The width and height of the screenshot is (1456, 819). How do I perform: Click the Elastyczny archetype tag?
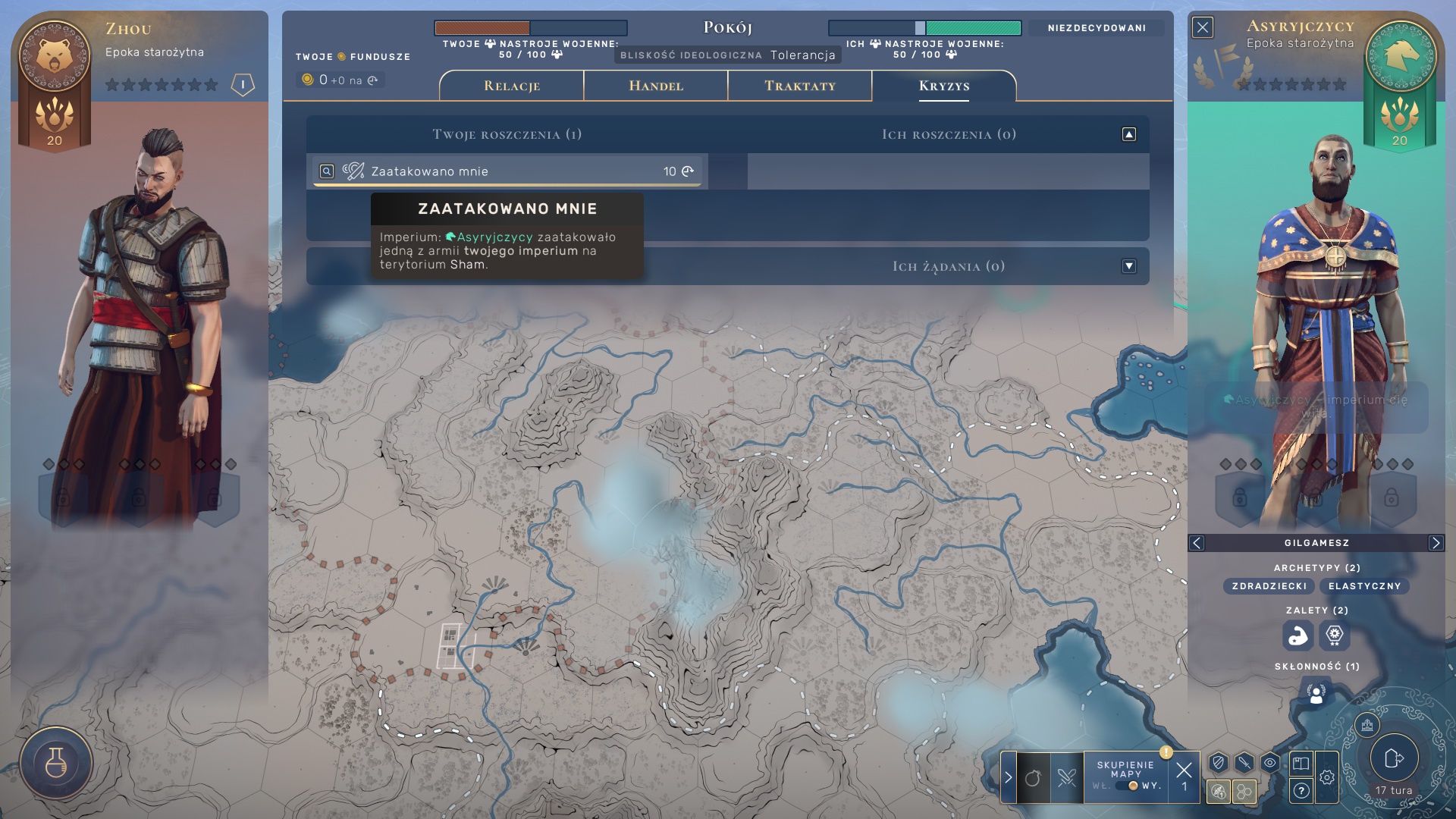(x=1364, y=586)
